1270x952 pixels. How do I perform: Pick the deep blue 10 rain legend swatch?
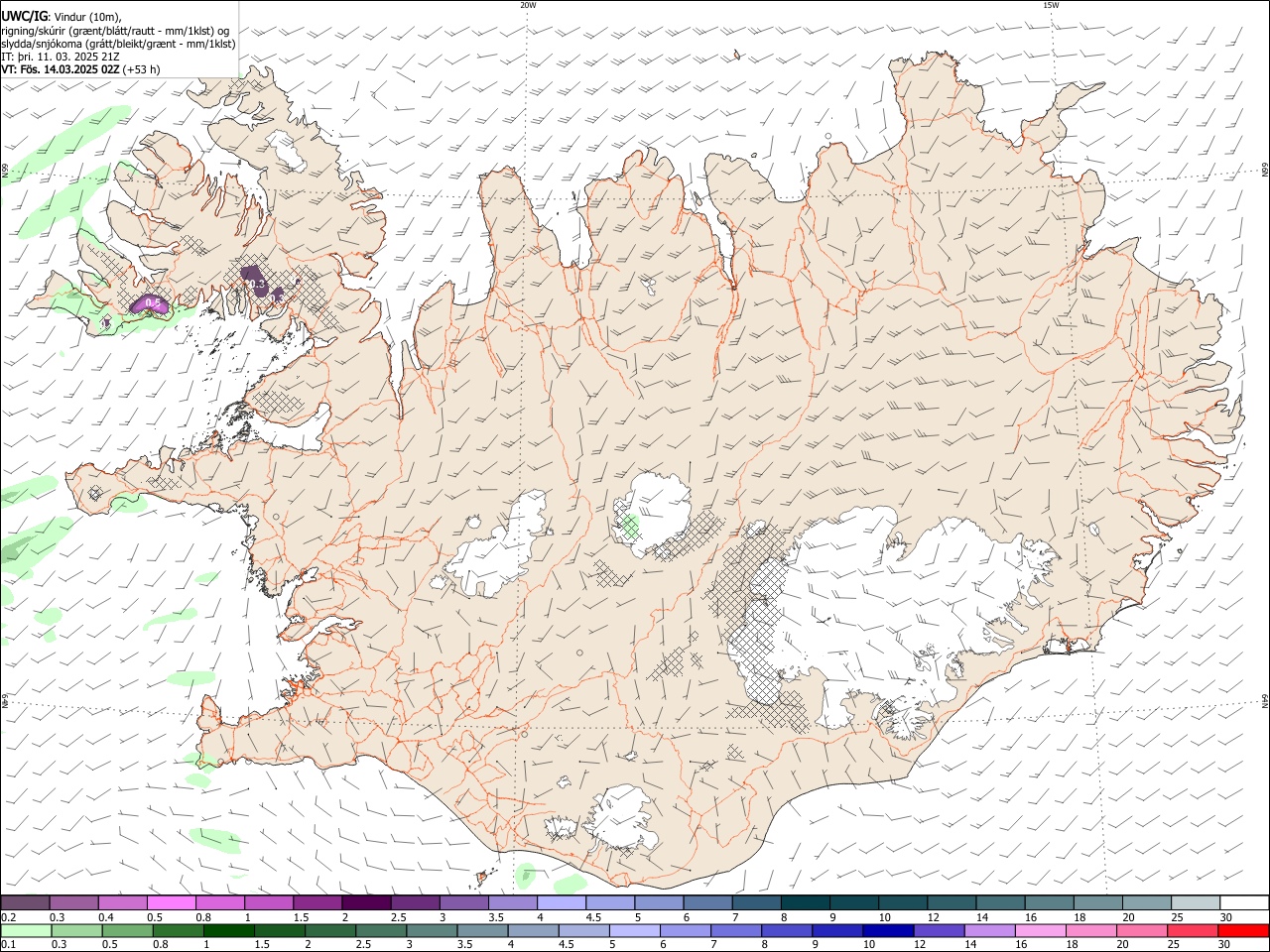click(x=887, y=931)
